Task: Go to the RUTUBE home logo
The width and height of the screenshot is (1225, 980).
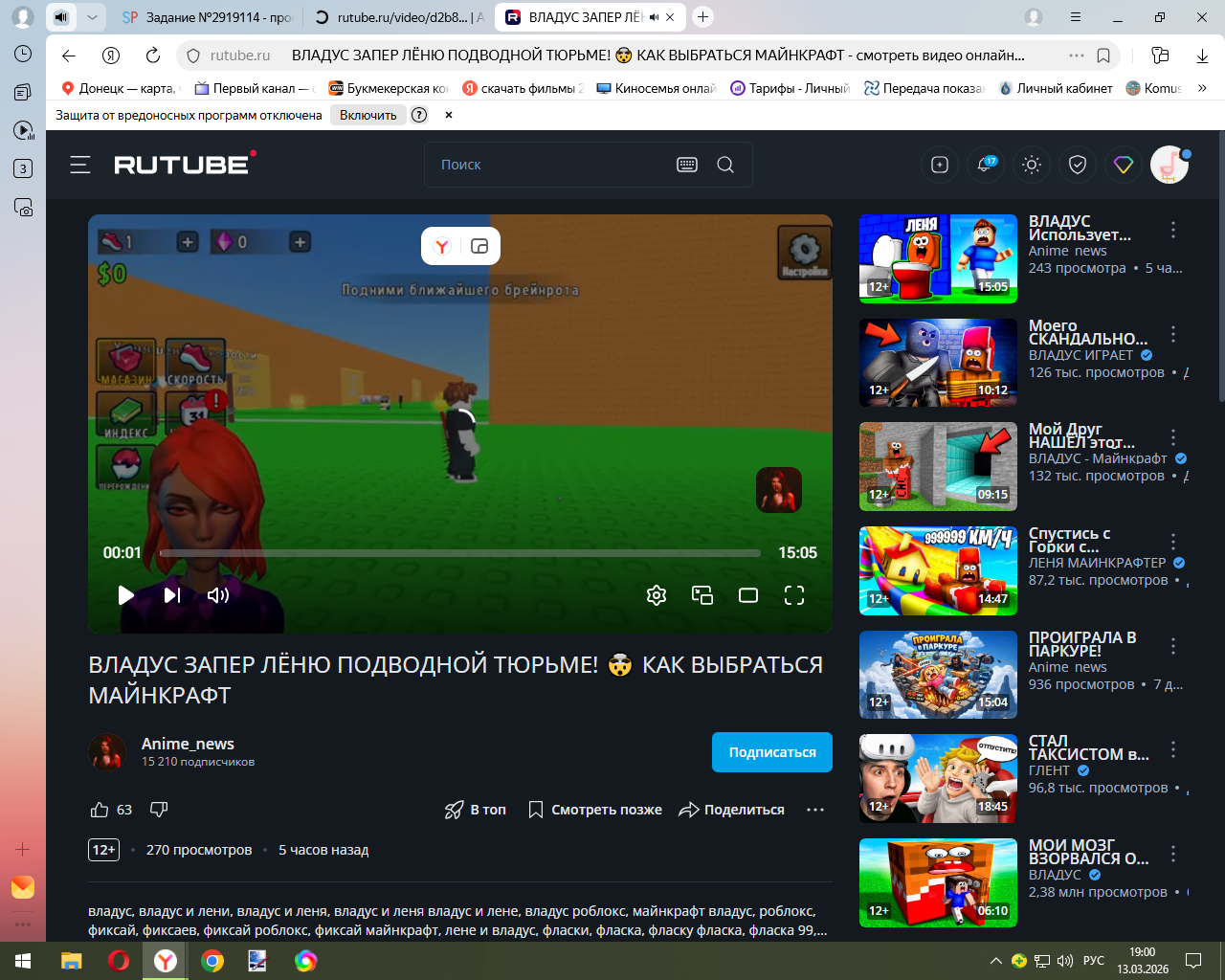Action: 185,164
